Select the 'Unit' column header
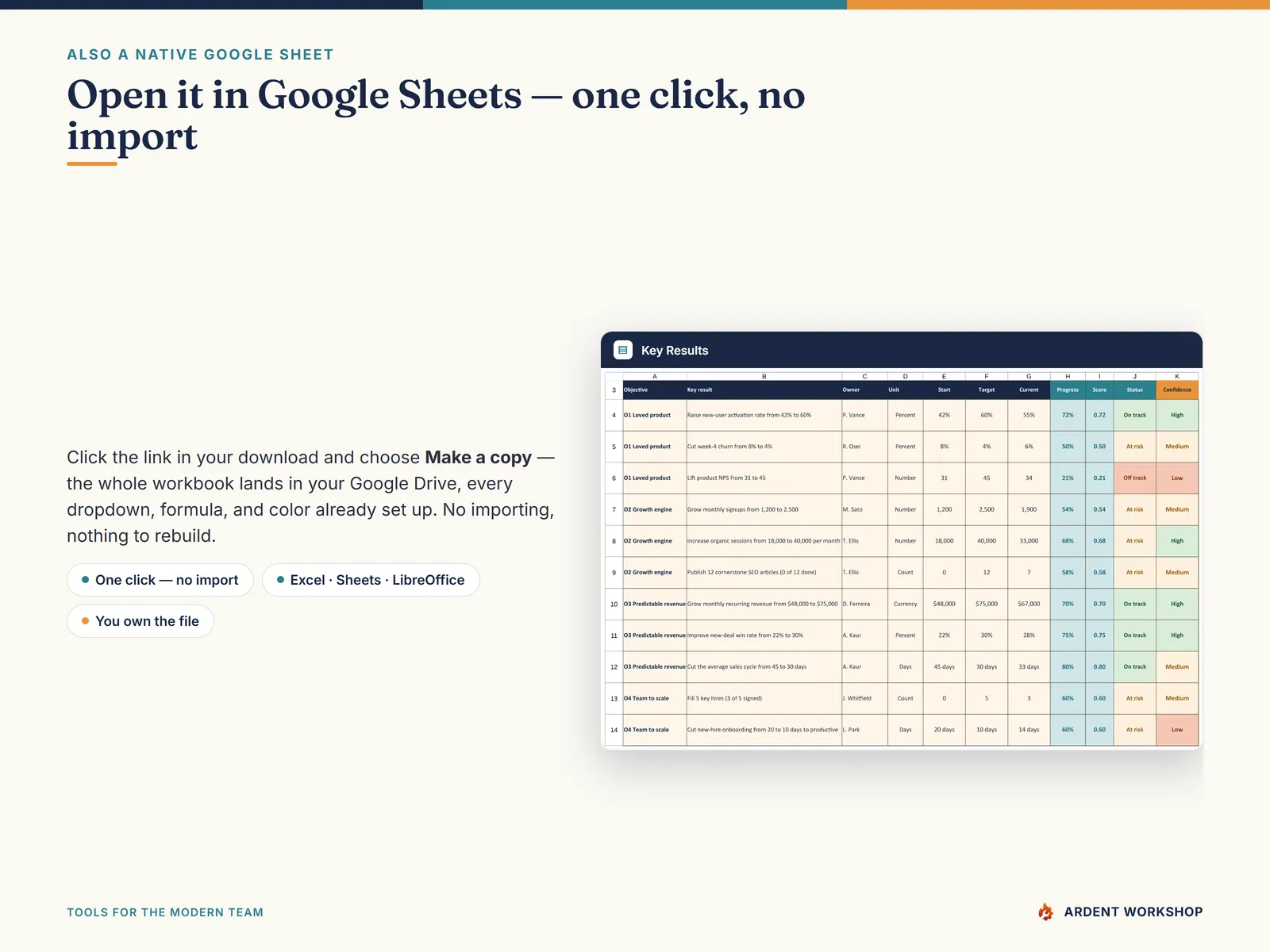 (x=905, y=390)
